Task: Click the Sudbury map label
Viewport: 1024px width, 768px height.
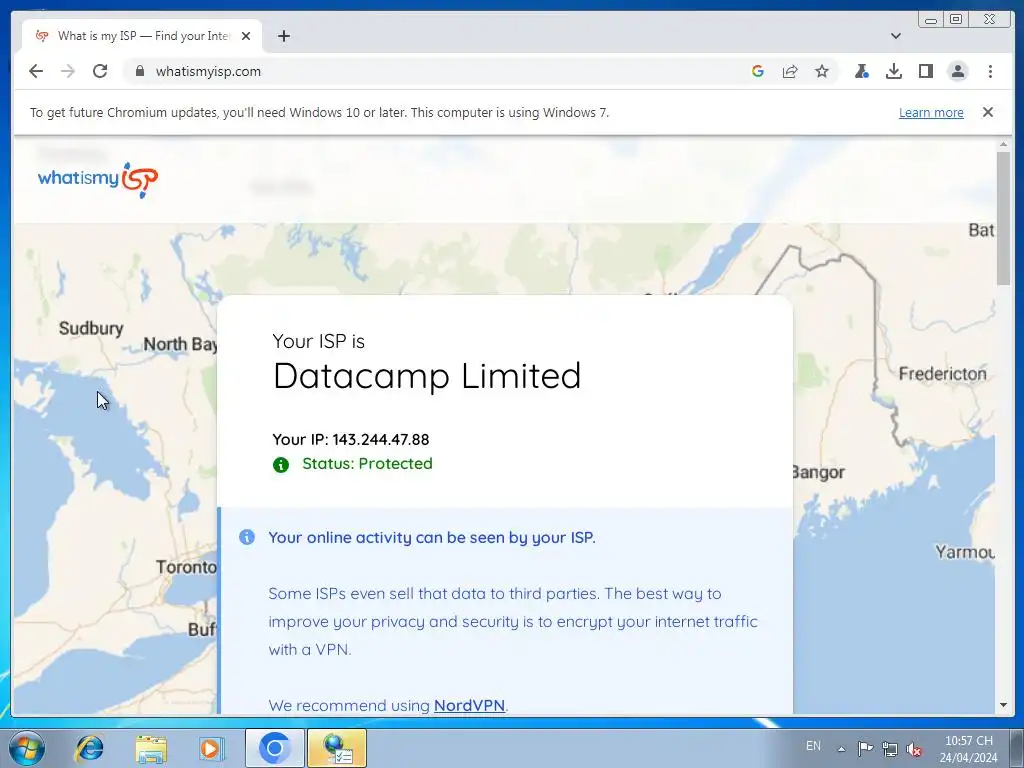Action: 91,328
